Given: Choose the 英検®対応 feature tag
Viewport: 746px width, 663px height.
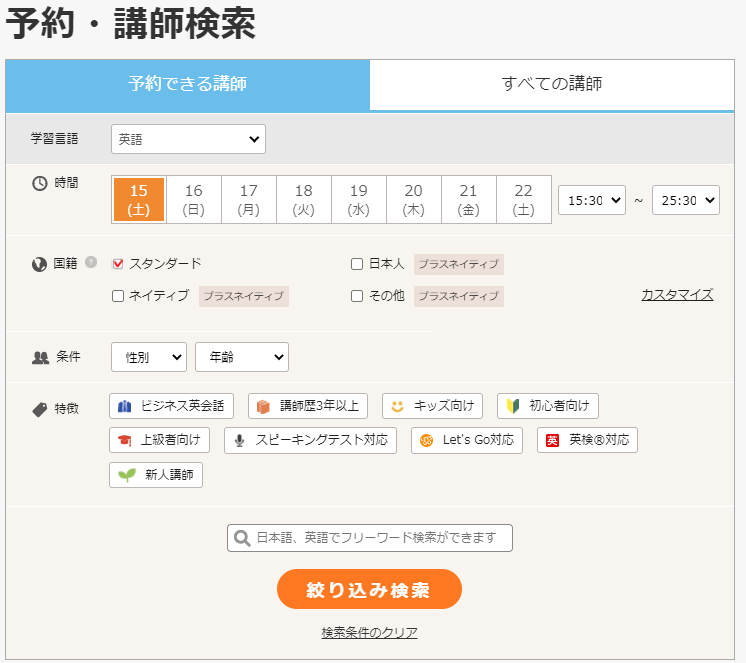Looking at the screenshot, I should pyautogui.click(x=588, y=440).
